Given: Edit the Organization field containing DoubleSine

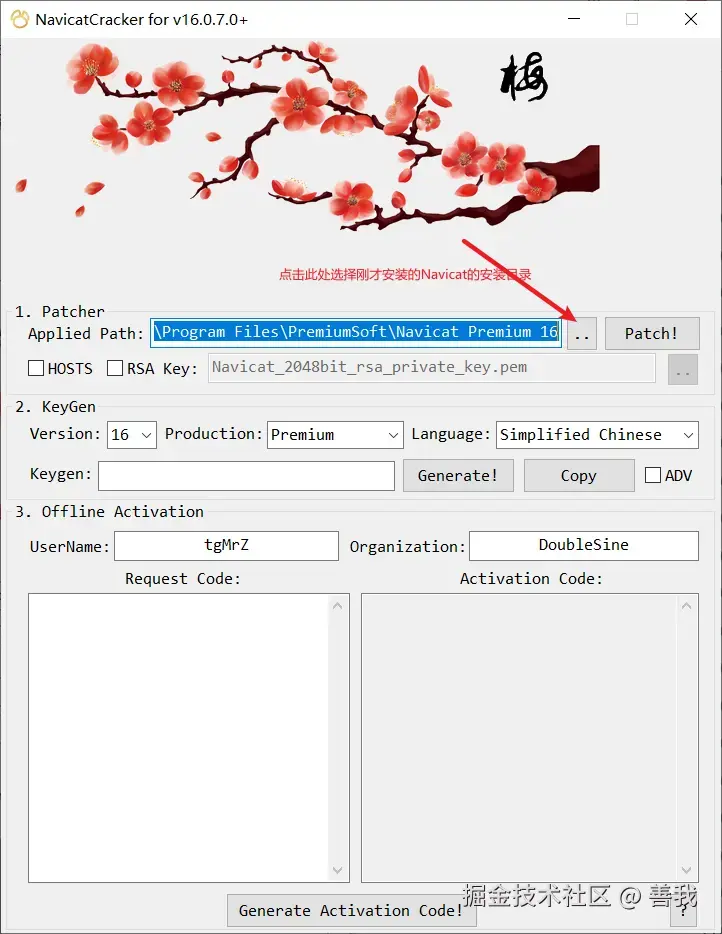Looking at the screenshot, I should pos(584,546).
